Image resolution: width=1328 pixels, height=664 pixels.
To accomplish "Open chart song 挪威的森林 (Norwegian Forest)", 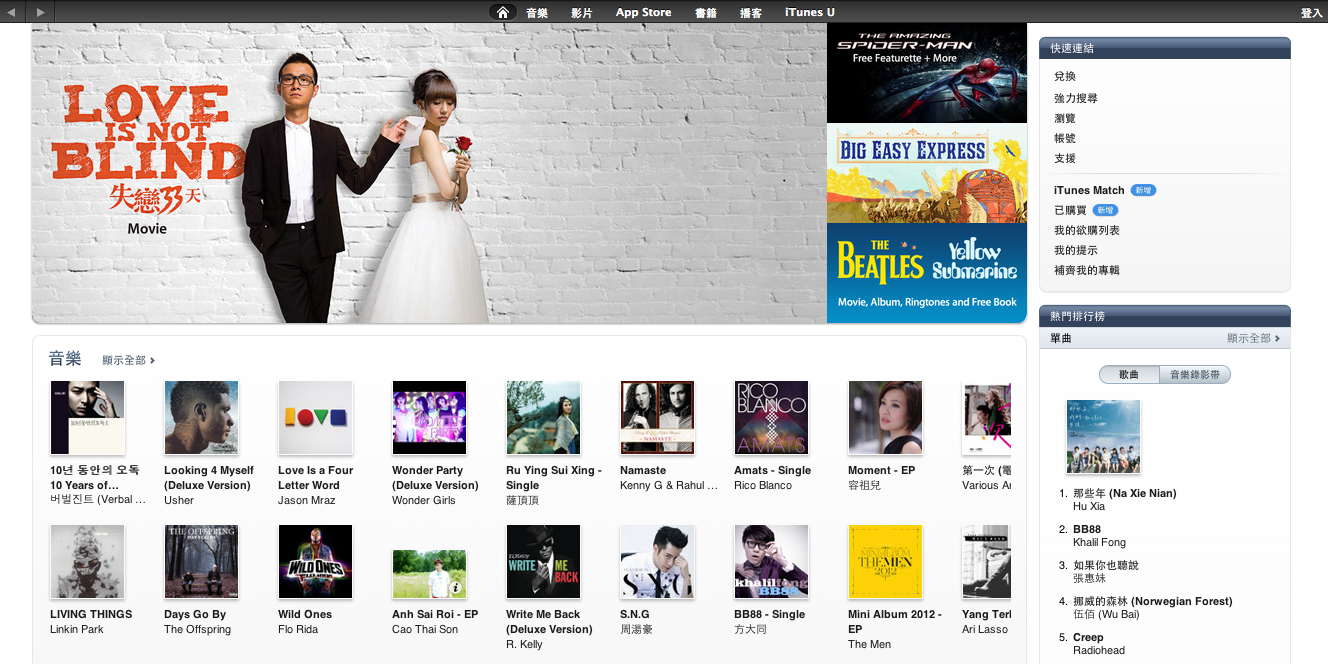I will (x=1152, y=601).
